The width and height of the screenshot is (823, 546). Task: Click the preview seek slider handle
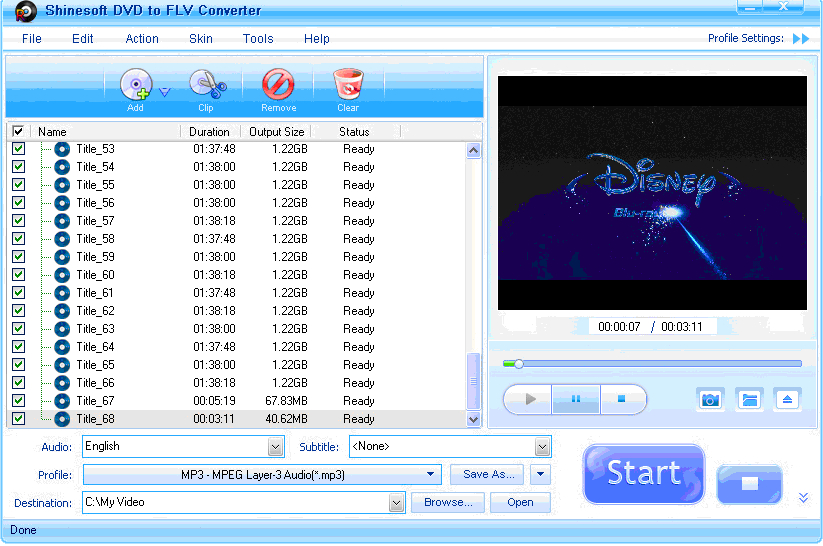(519, 364)
